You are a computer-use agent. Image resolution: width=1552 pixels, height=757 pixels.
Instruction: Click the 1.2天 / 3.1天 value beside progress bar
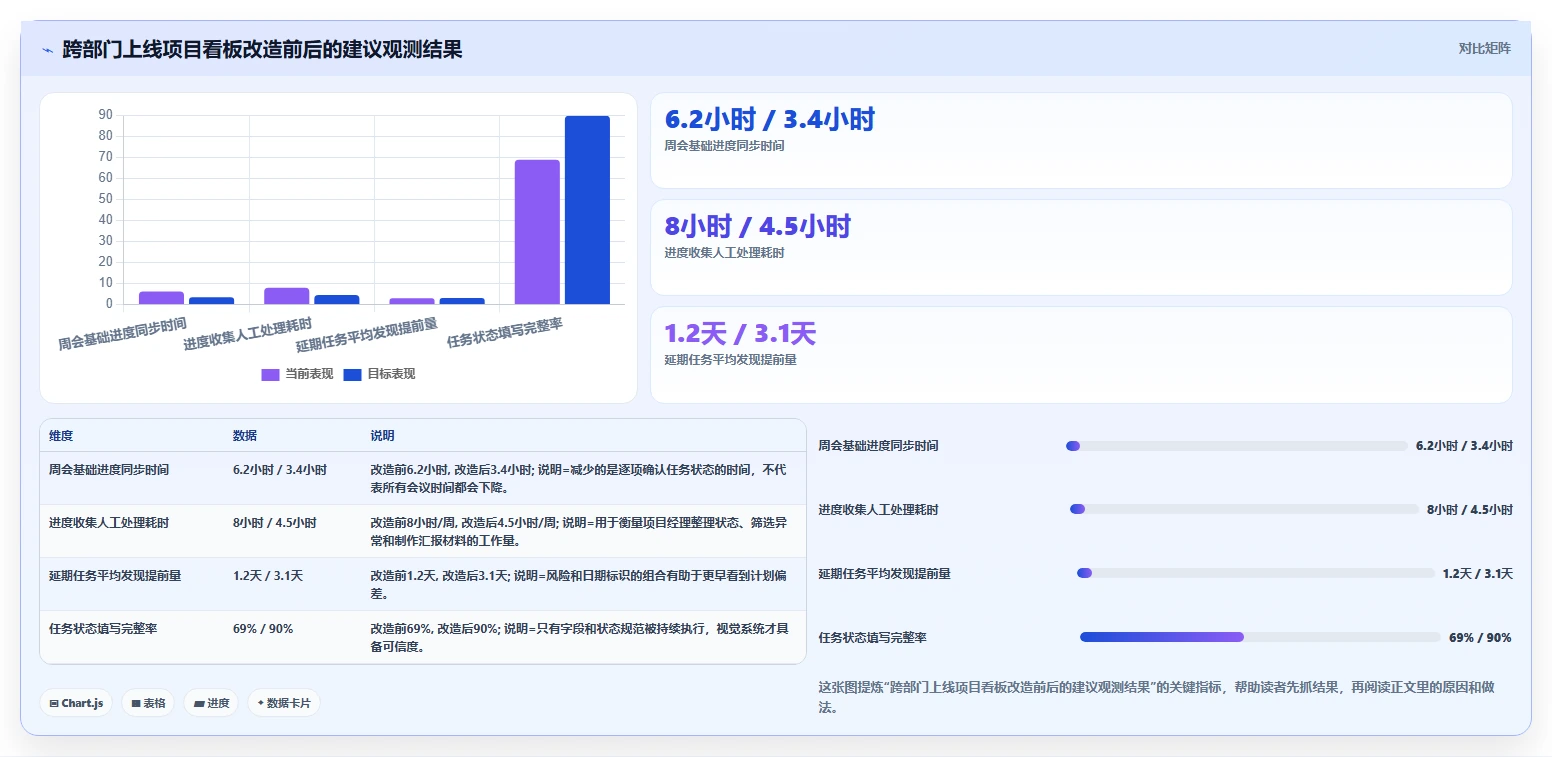(x=1477, y=573)
